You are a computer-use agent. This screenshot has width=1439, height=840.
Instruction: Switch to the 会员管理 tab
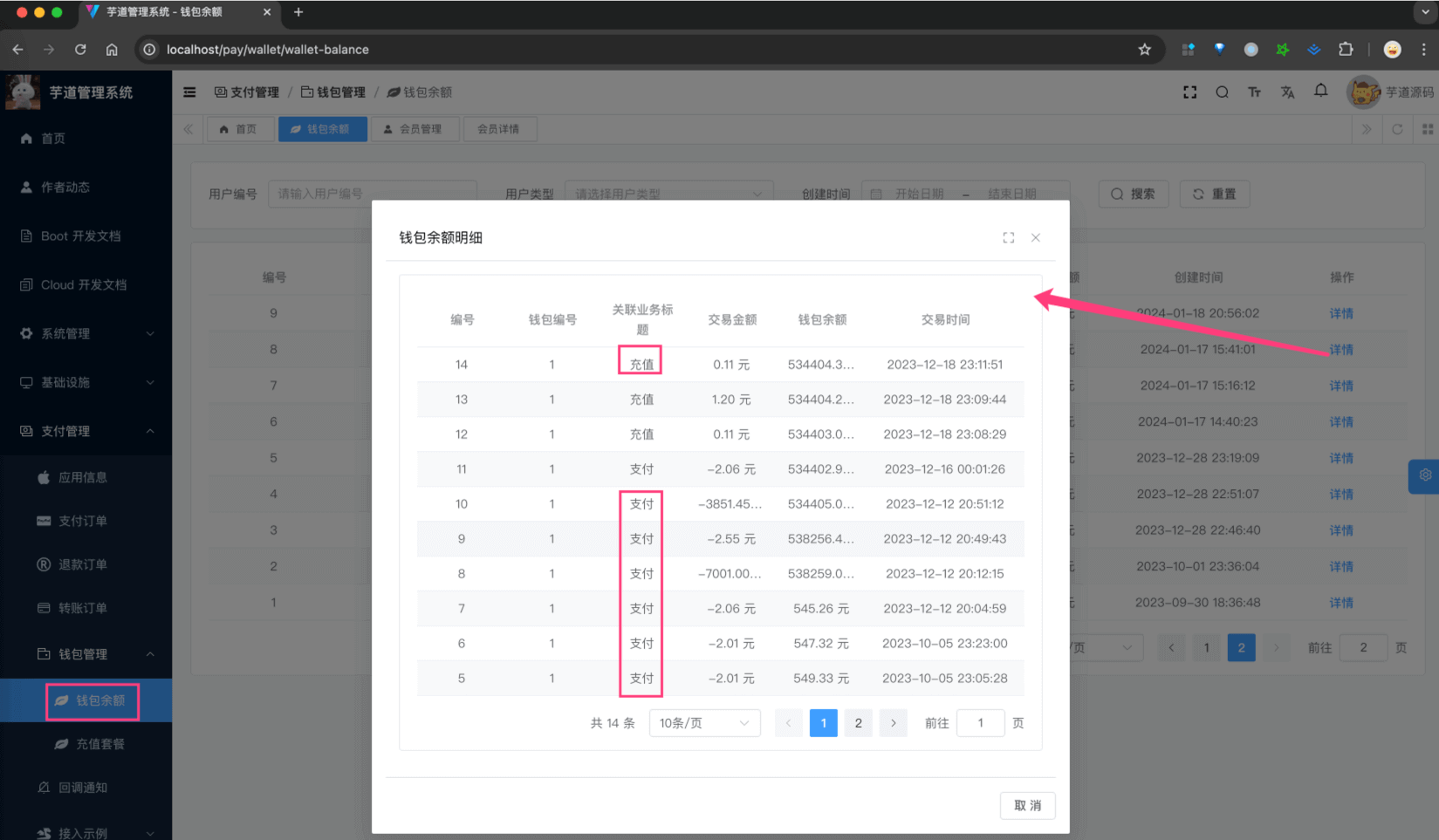(x=413, y=129)
